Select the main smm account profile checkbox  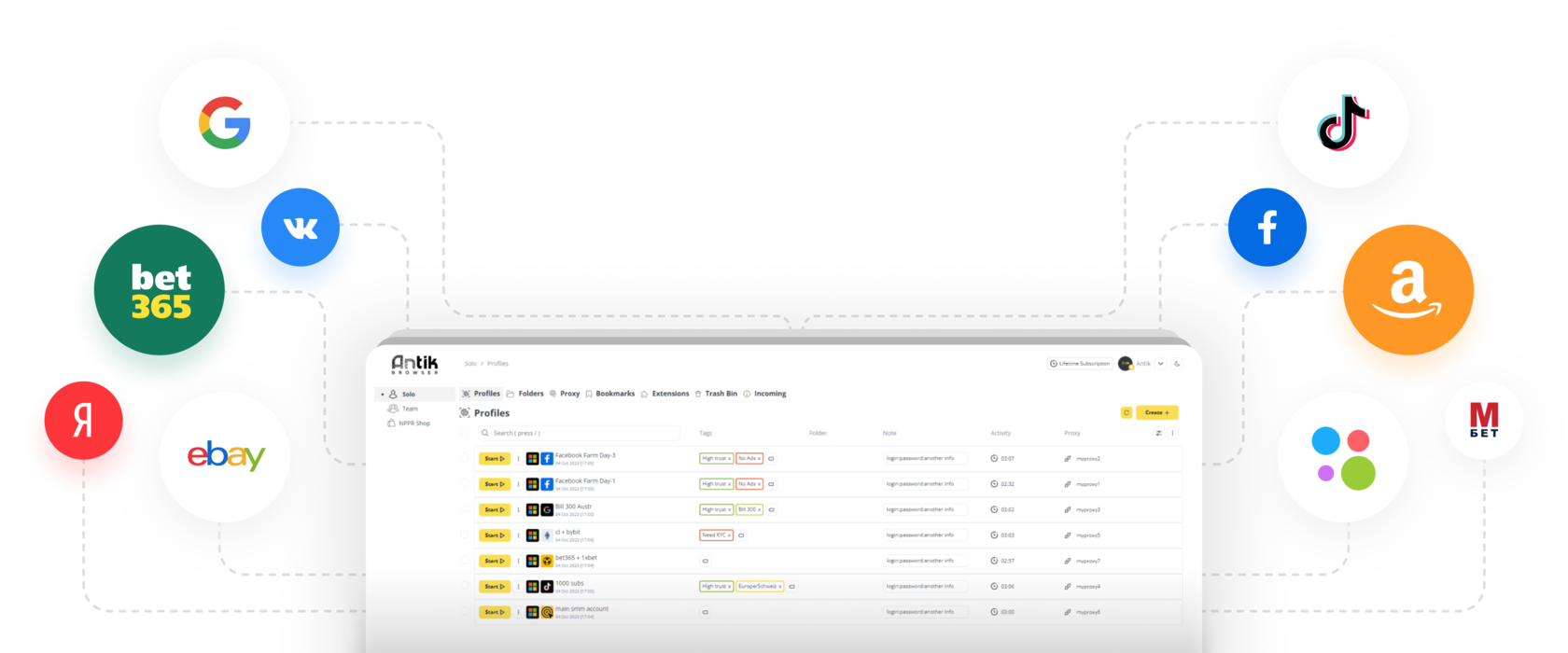coord(465,612)
